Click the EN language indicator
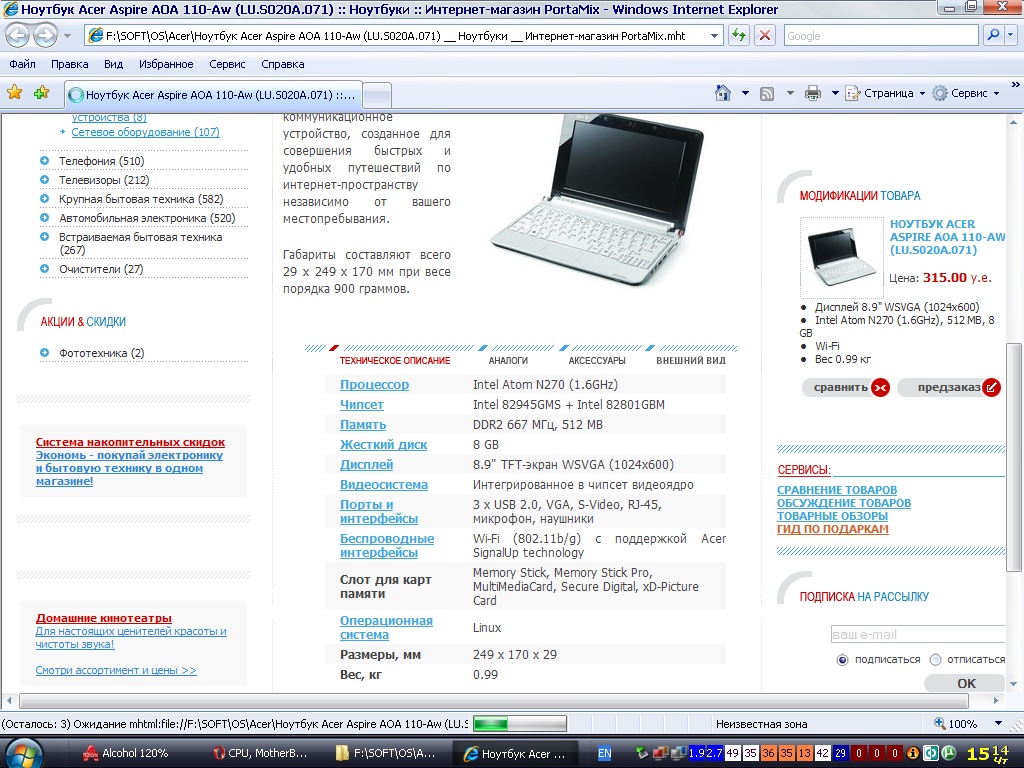Viewport: 1024px width, 768px height. (605, 753)
